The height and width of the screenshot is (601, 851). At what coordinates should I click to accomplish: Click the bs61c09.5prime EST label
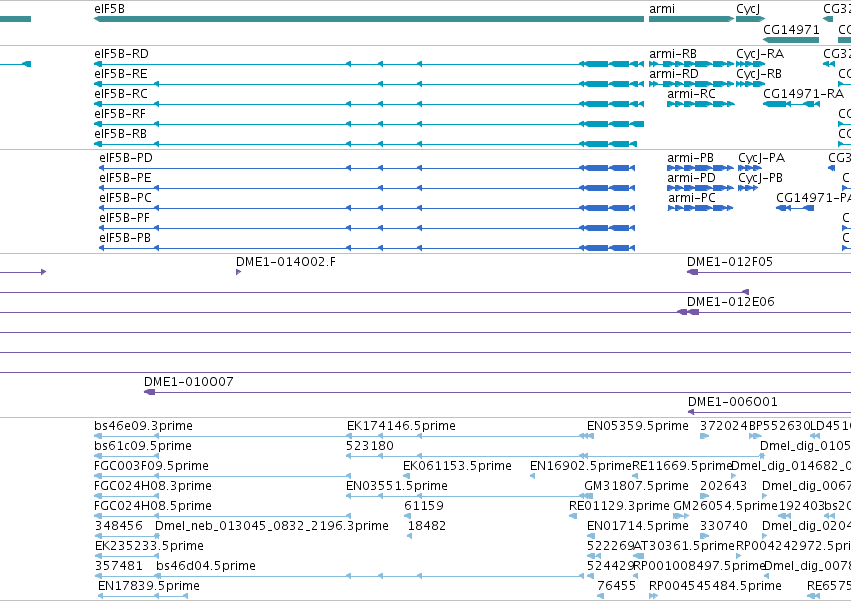pyautogui.click(x=143, y=446)
